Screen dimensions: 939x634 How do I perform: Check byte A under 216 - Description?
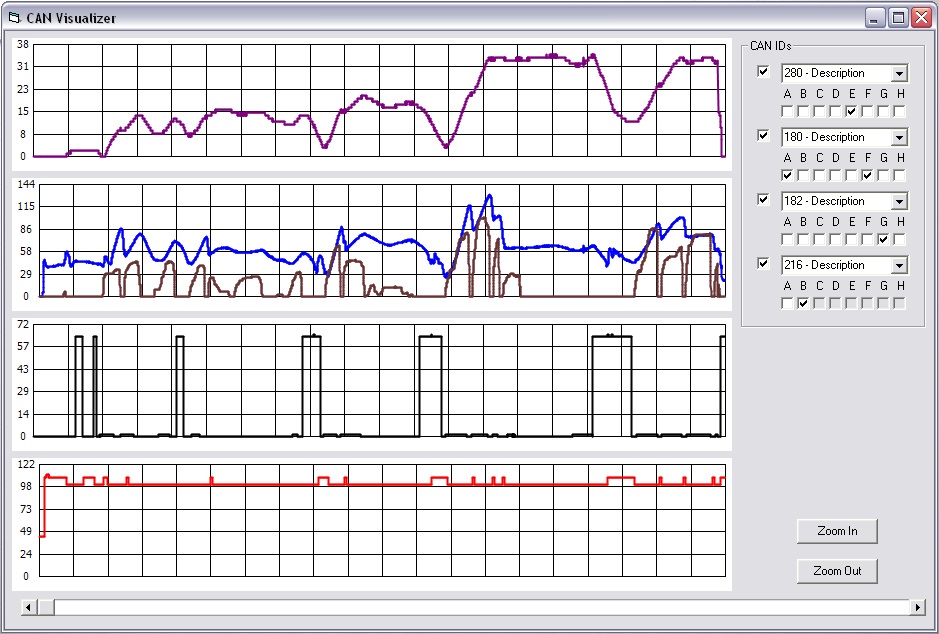tap(787, 304)
